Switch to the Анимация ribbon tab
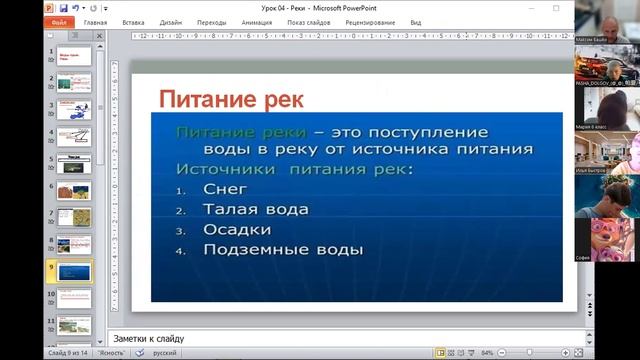The image size is (640, 360). pos(256,22)
